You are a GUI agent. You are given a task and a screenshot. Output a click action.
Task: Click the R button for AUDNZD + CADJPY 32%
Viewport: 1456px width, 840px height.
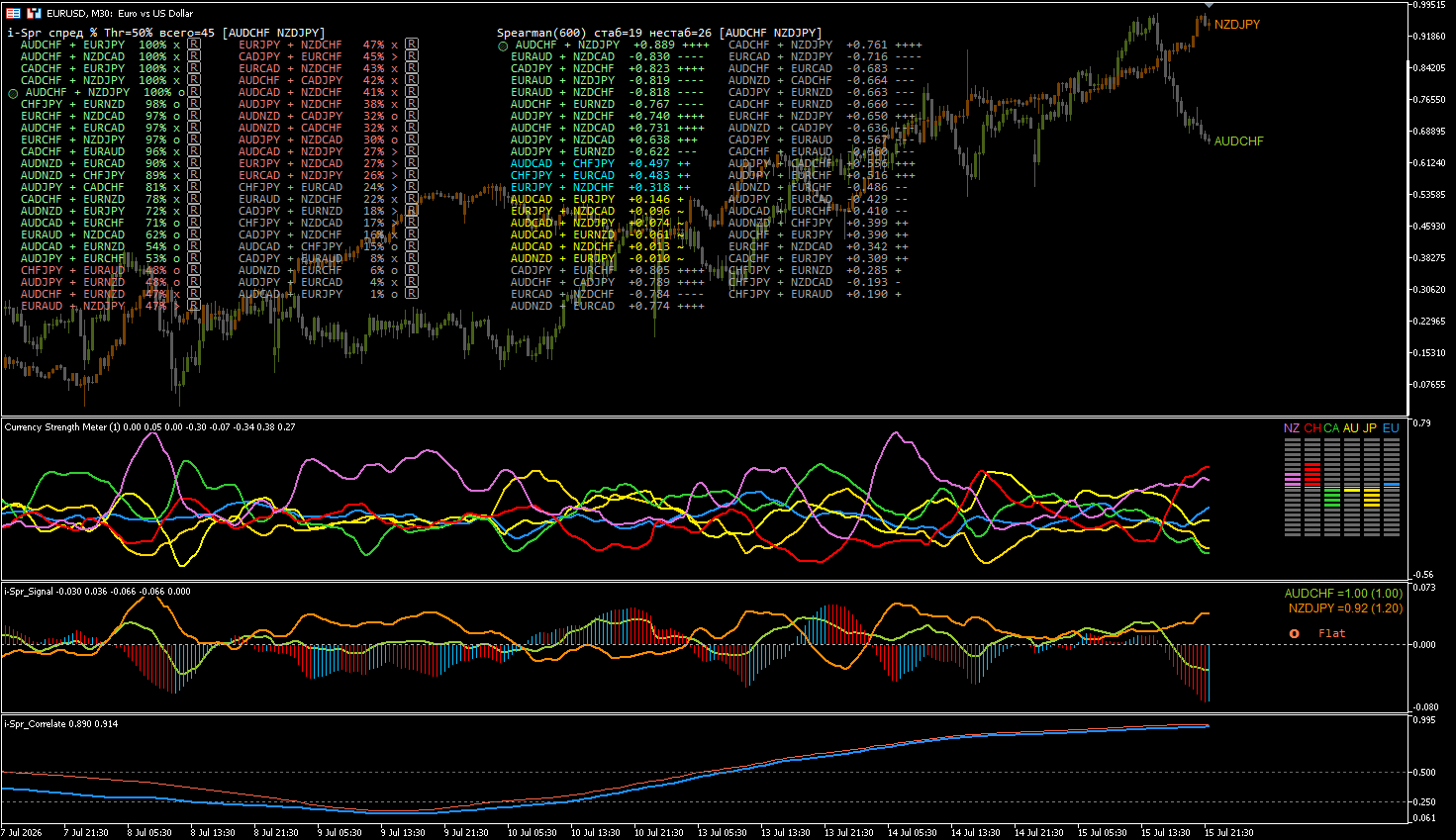pyautogui.click(x=412, y=116)
